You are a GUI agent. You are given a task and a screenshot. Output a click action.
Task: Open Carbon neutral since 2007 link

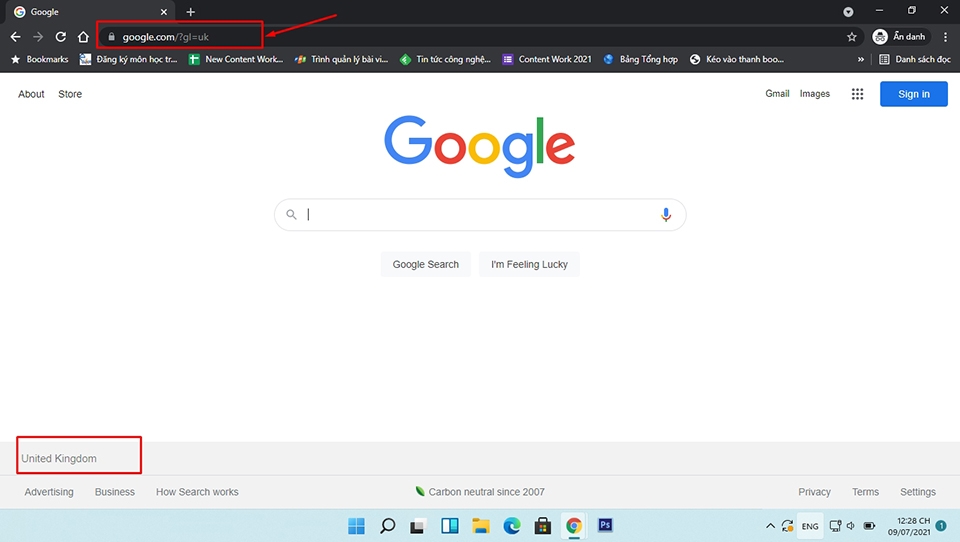480,492
